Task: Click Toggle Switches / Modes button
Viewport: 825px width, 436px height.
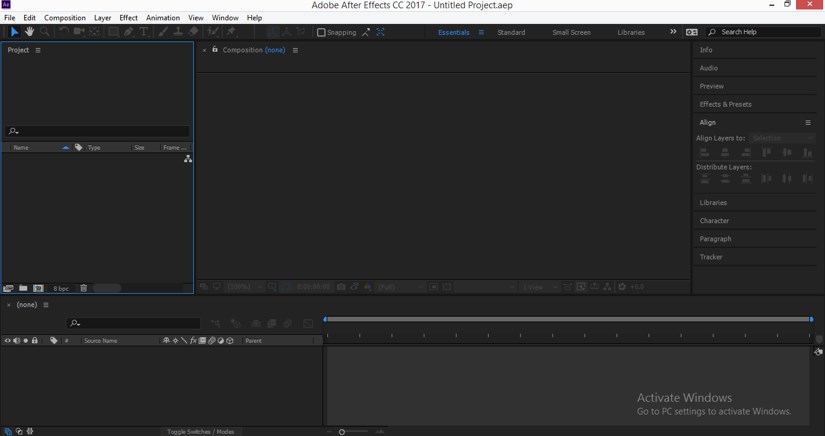Action: 200,432
